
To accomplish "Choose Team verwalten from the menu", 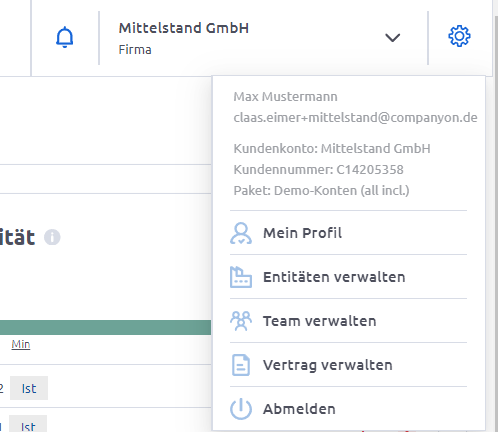I will point(348,321).
